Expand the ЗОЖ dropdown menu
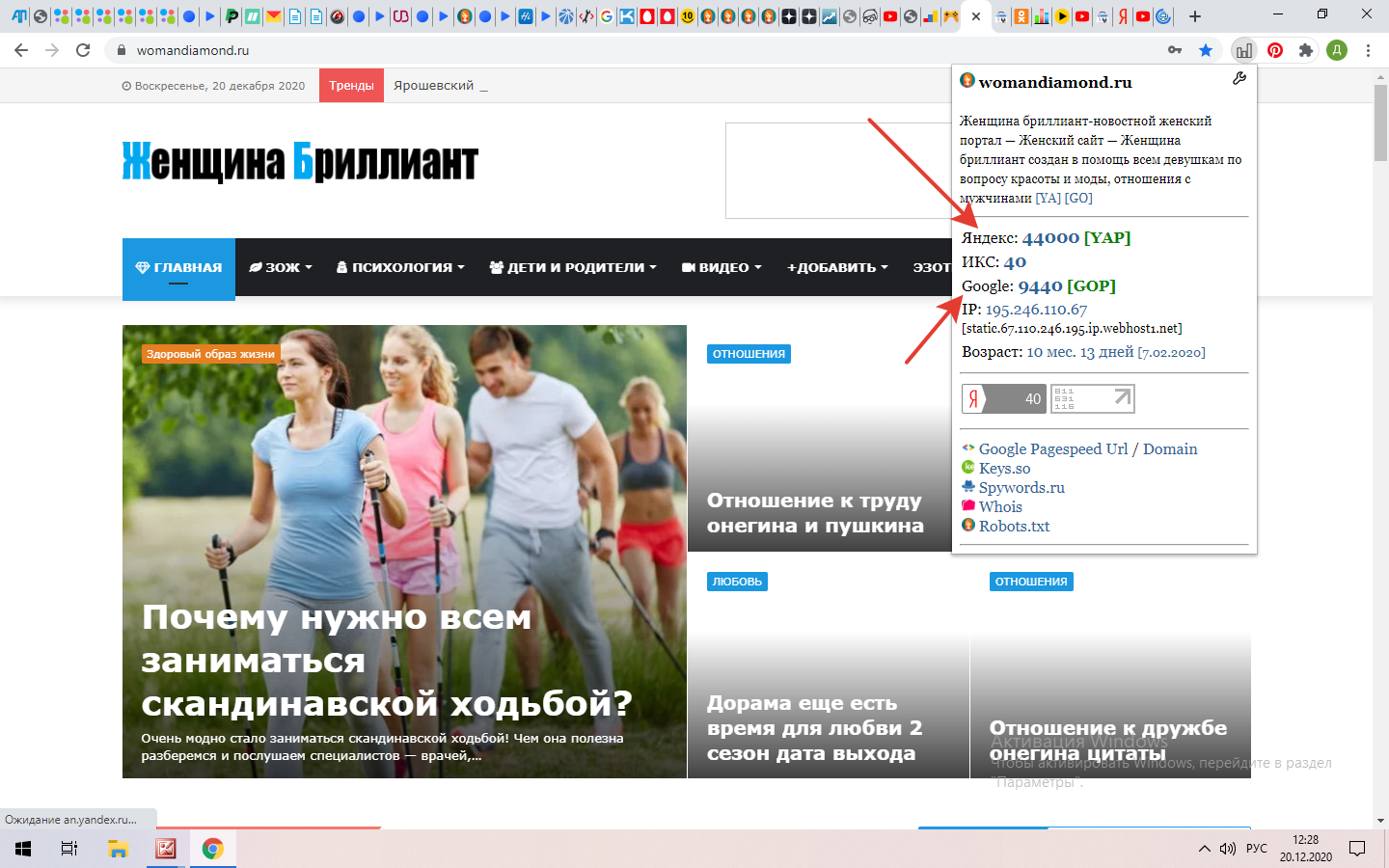1389x868 pixels. pos(281,267)
